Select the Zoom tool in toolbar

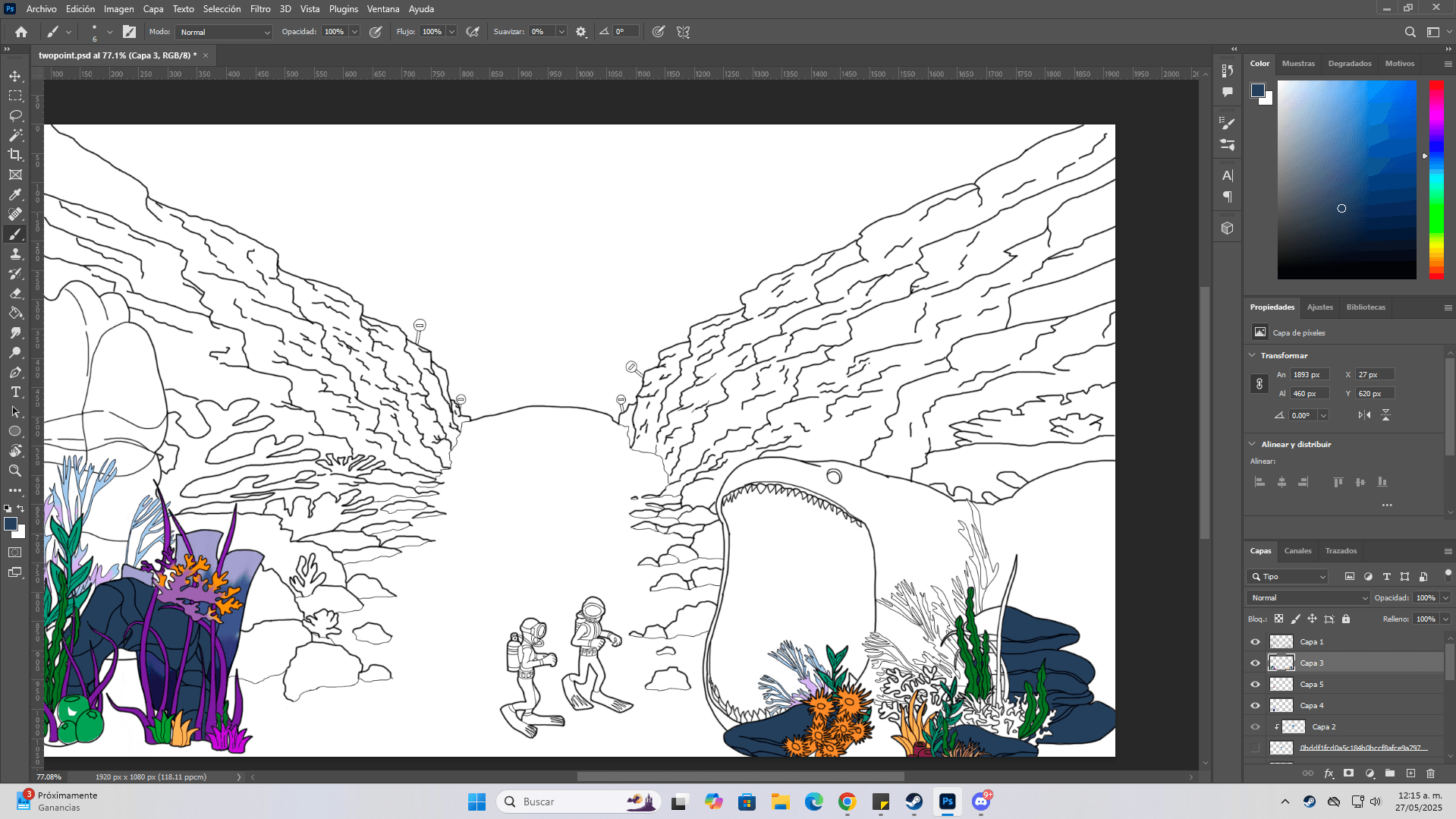[x=15, y=471]
